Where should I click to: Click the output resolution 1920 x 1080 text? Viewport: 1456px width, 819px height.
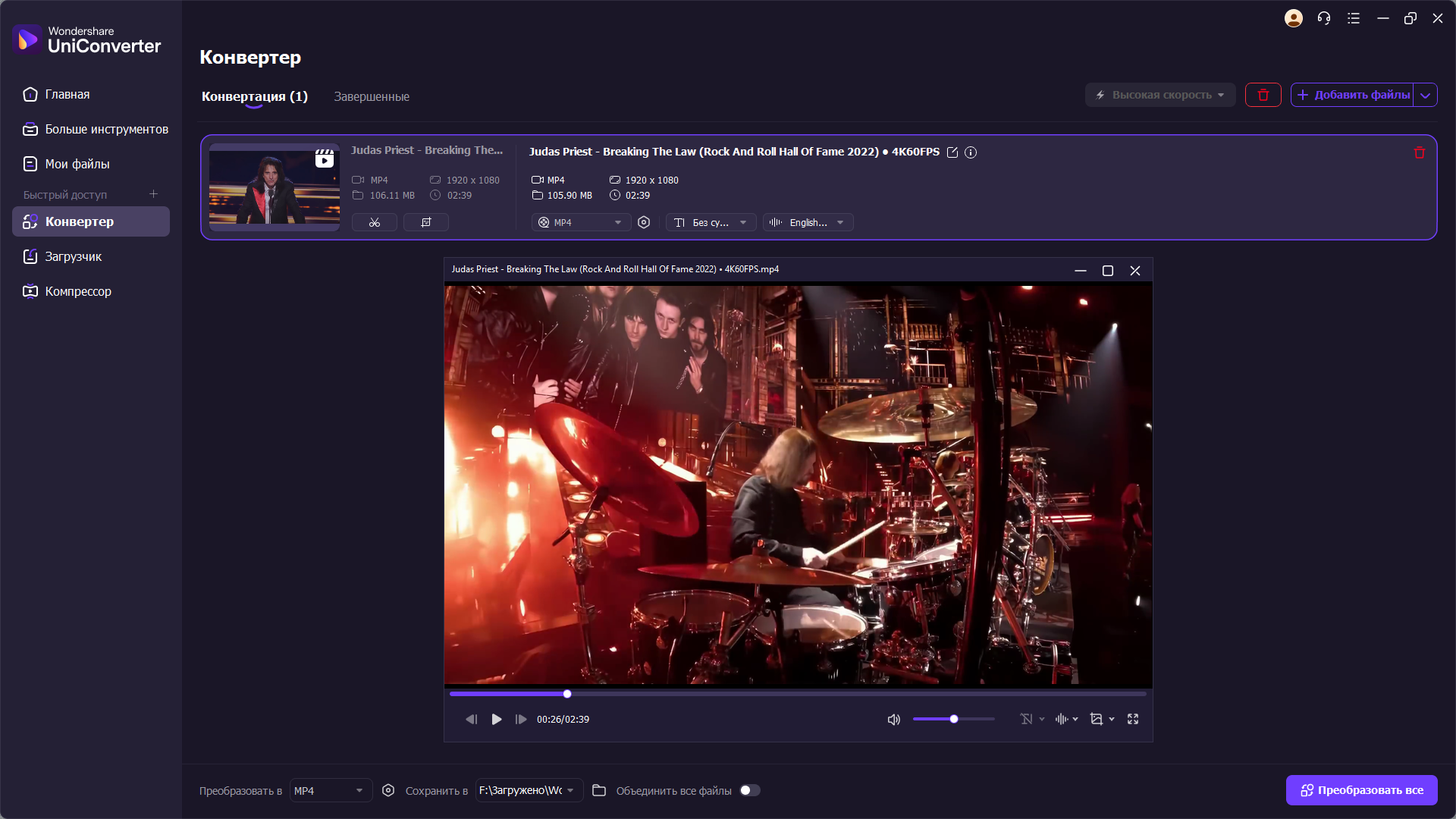click(x=651, y=180)
